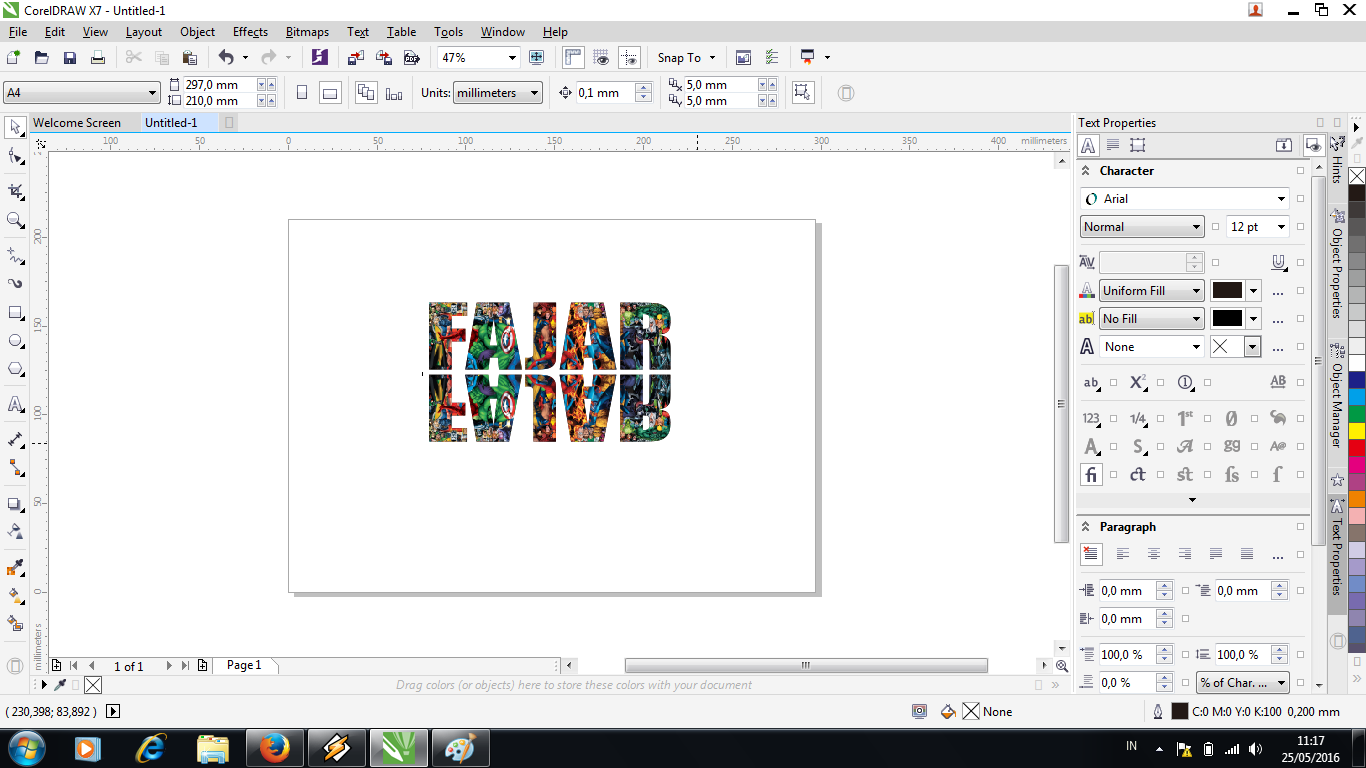This screenshot has height=768, width=1366.
Task: Enable the ligatures option in Character panel
Action: [x=1091, y=474]
